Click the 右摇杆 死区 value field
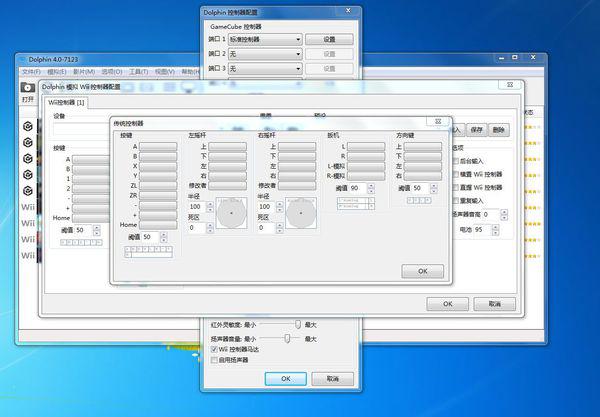This screenshot has width=600, height=417. (x=267, y=228)
